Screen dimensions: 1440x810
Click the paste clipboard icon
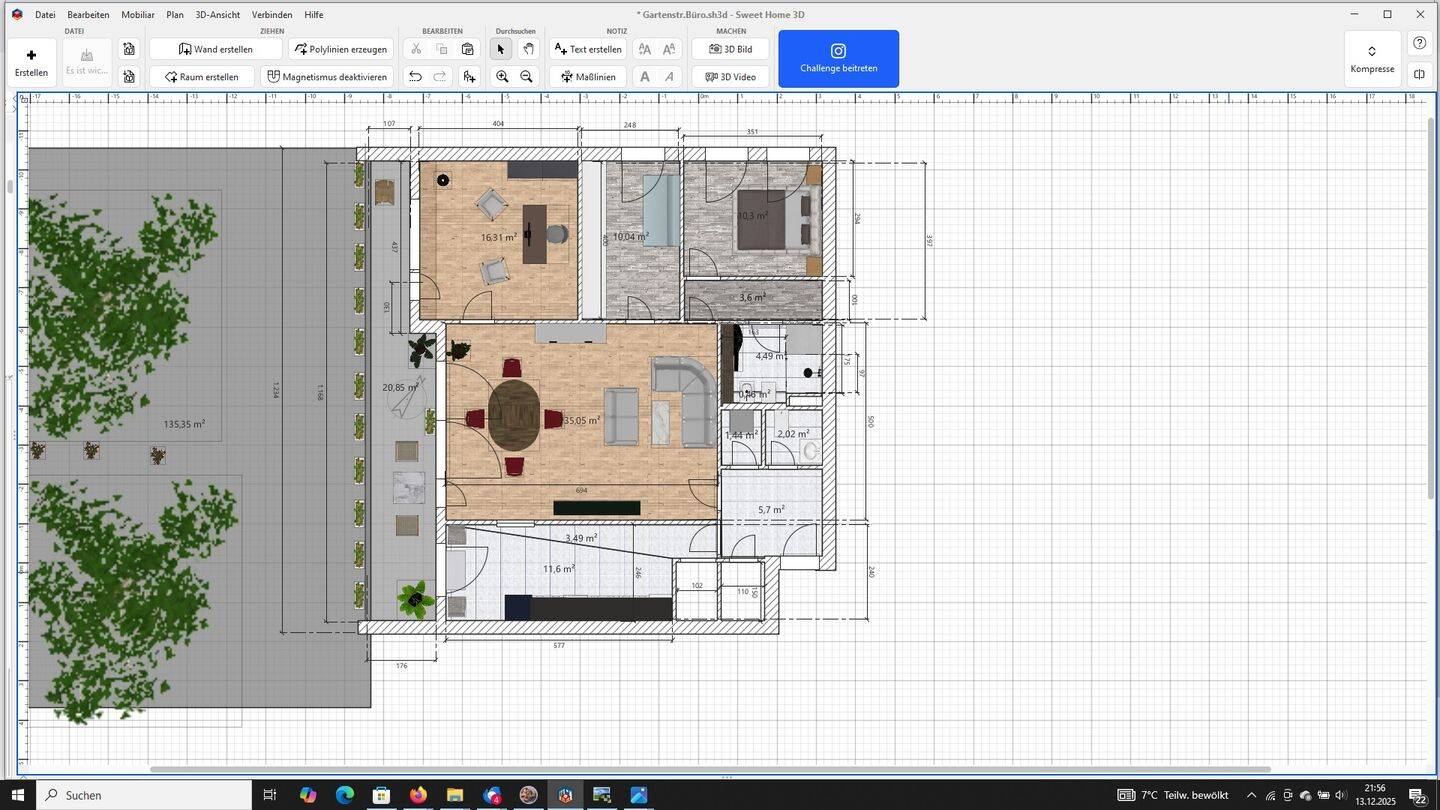pyautogui.click(x=467, y=49)
